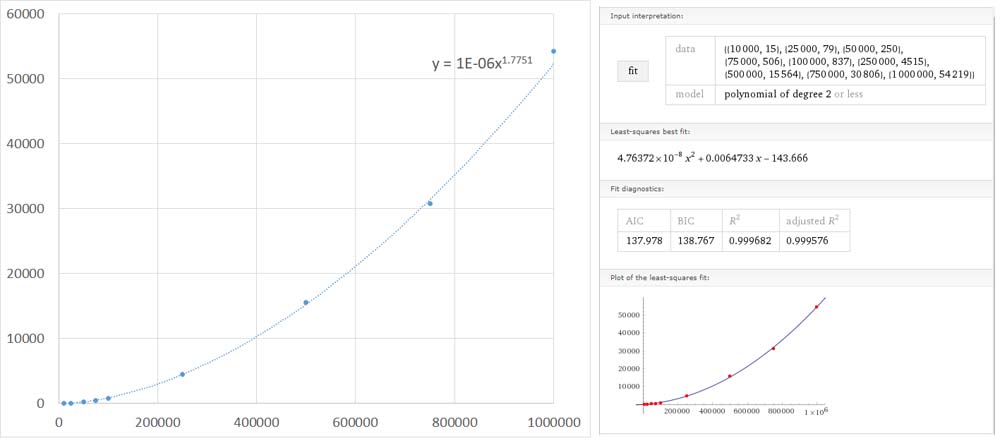This screenshot has width=1000, height=441.
Task: Click the BIC value 138.767
Action: pyautogui.click(x=696, y=240)
